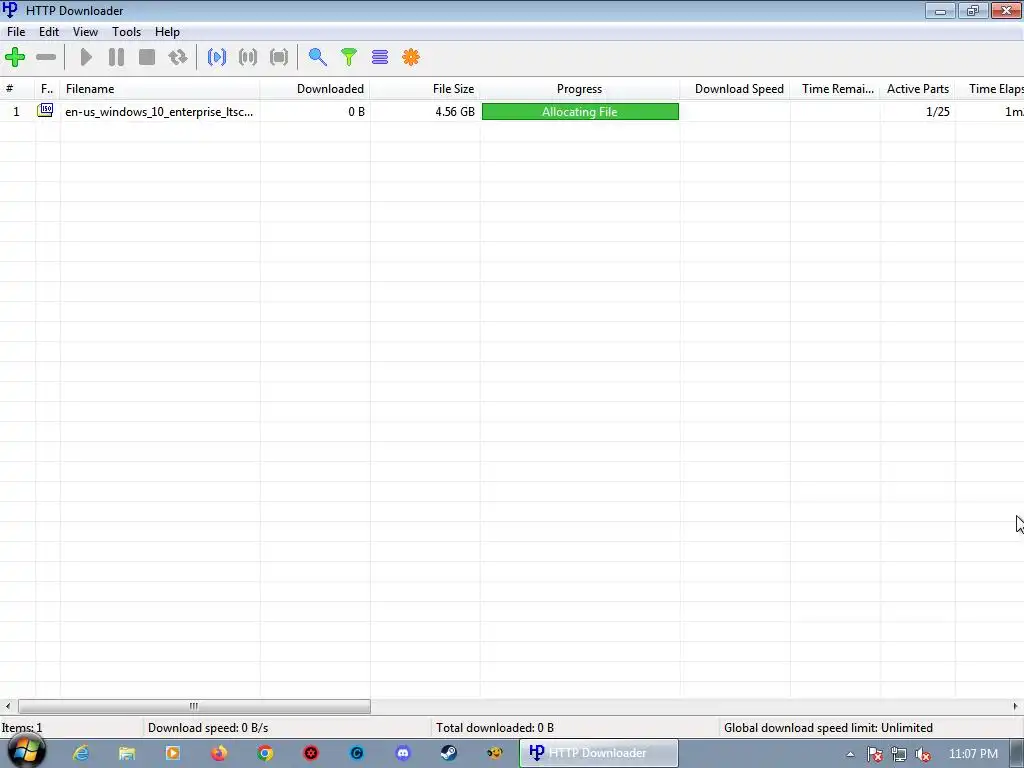Click the Start play toolbar icon

[86, 57]
